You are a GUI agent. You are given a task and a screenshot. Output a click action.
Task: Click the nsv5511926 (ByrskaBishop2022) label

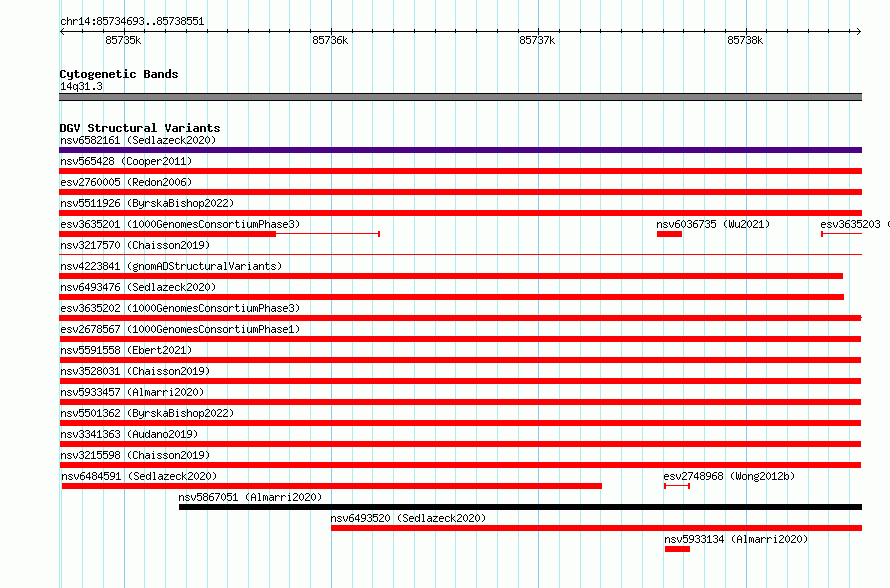click(147, 203)
